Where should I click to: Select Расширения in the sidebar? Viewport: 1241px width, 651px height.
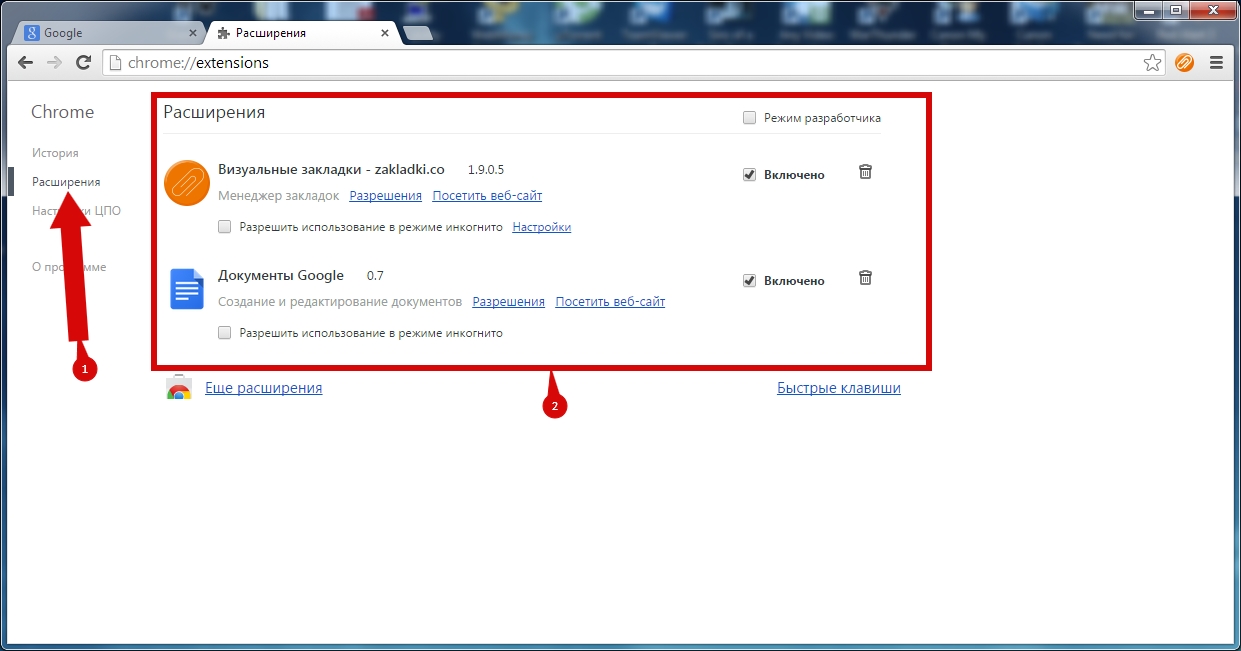[x=66, y=182]
